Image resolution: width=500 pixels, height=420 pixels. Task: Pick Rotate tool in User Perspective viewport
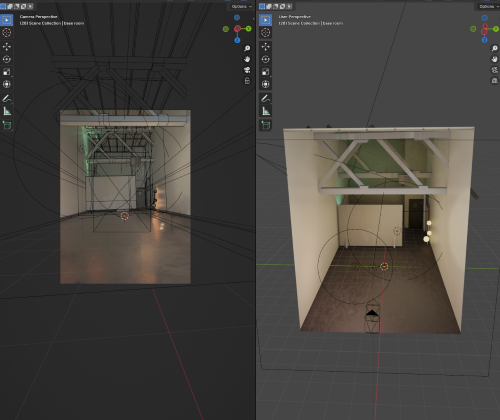[x=265, y=59]
